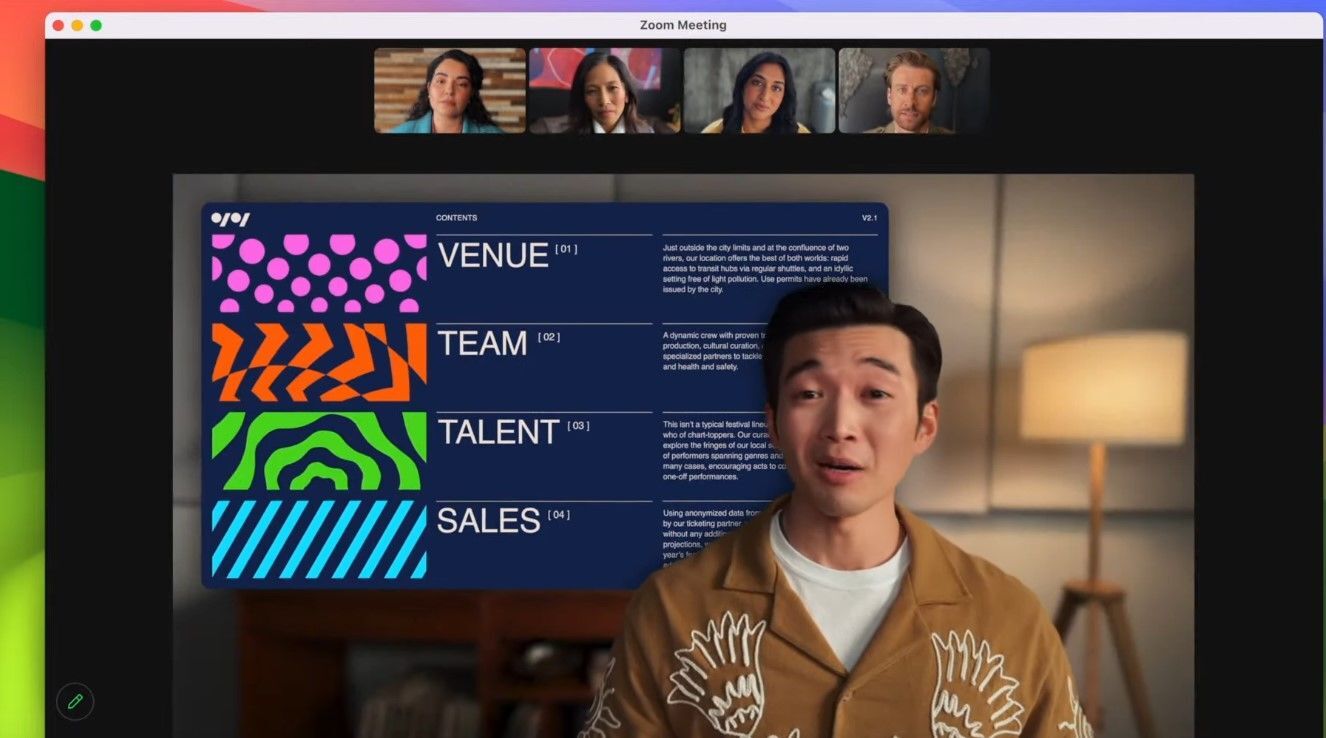Click the blue diagonal stripes pattern tile

tap(319, 539)
